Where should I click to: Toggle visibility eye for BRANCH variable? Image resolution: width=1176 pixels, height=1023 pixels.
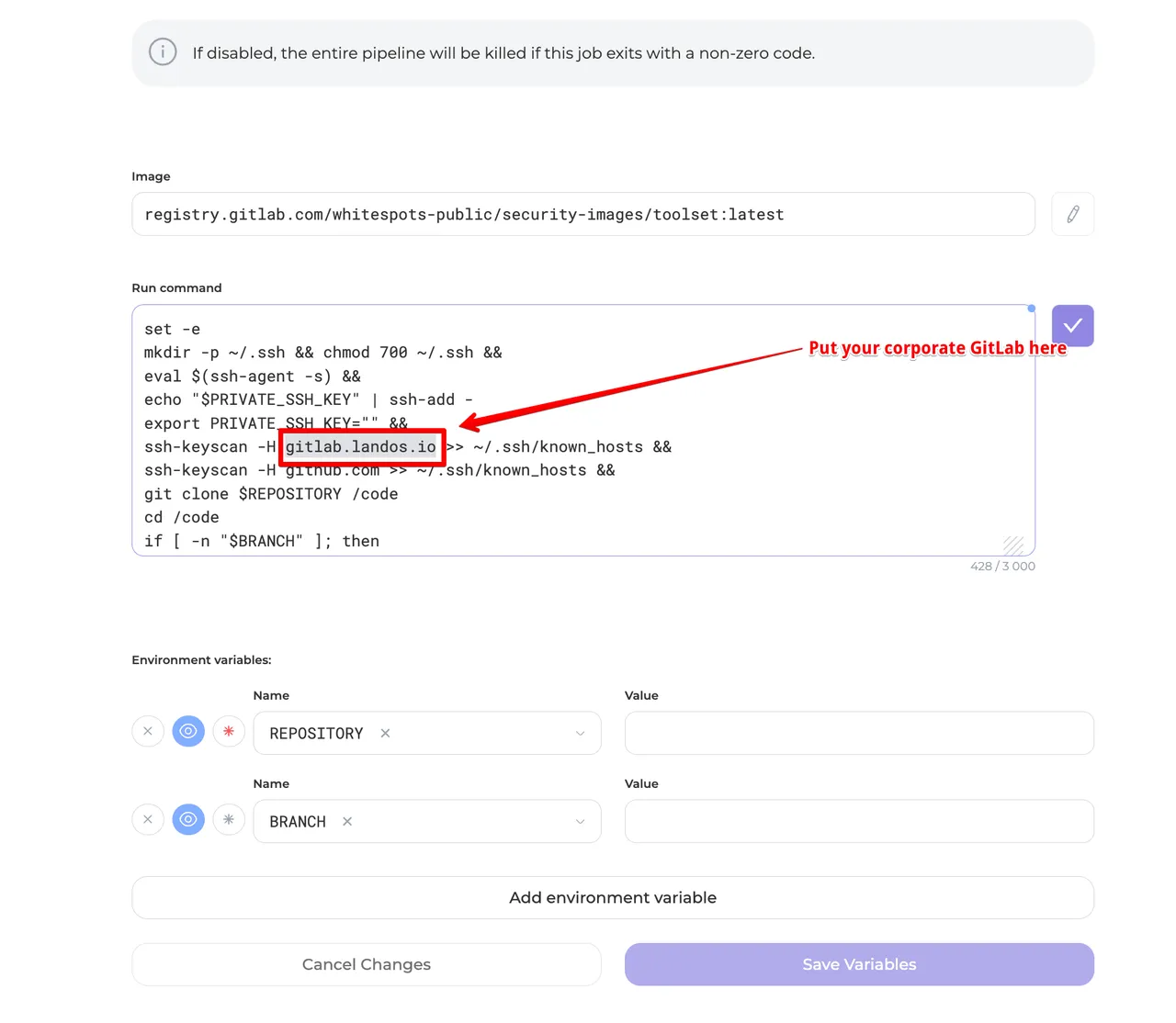pyautogui.click(x=188, y=819)
